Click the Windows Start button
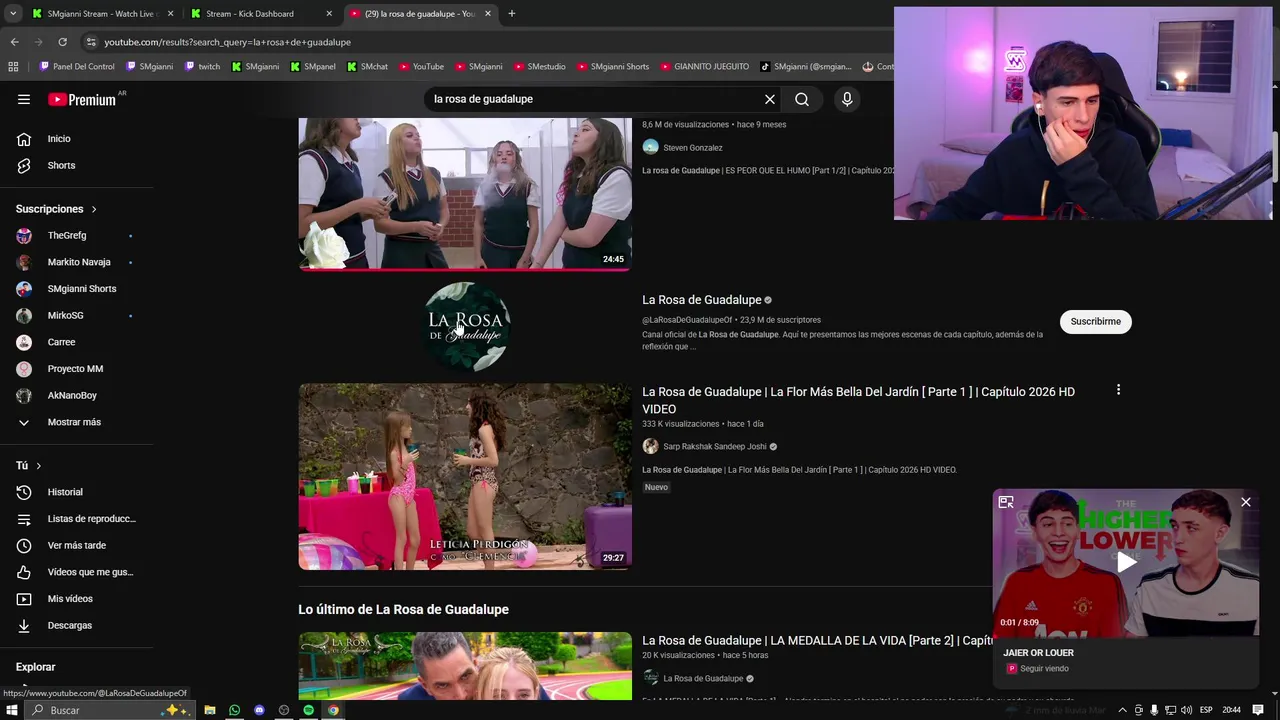The width and height of the screenshot is (1280, 720). coord(13,710)
